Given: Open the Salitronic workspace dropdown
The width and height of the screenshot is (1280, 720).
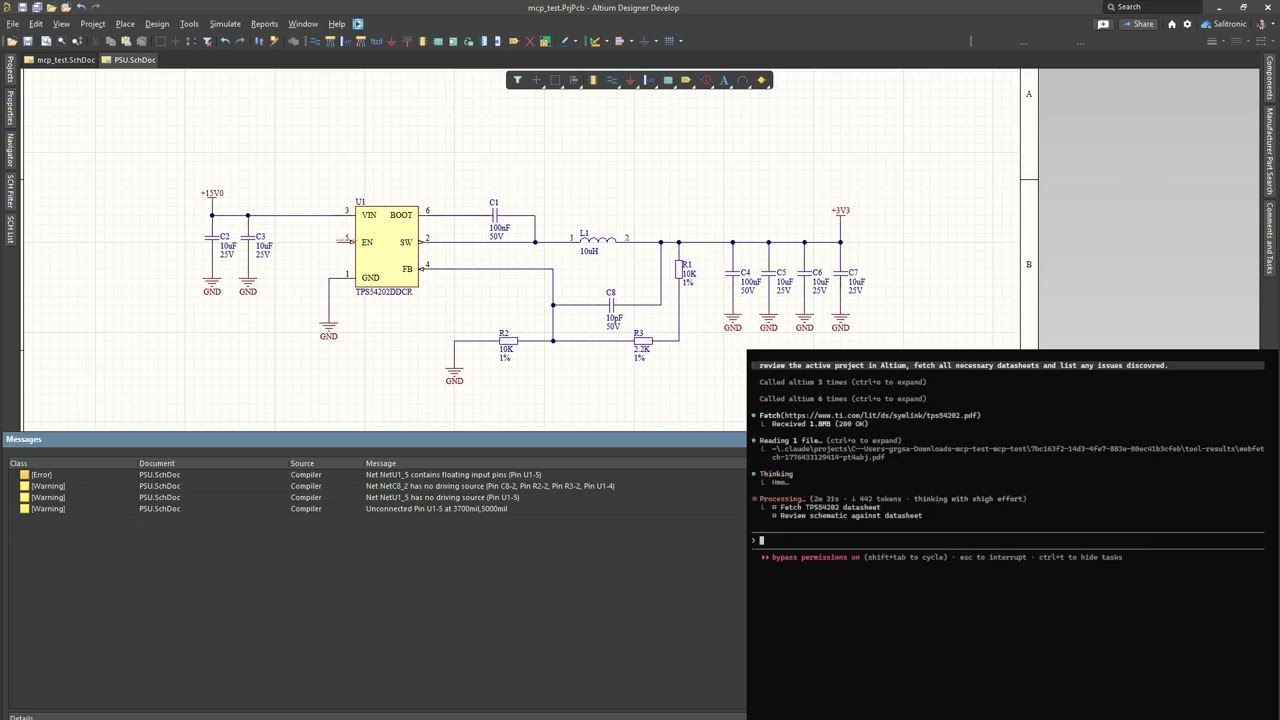Looking at the screenshot, I should [1224, 24].
